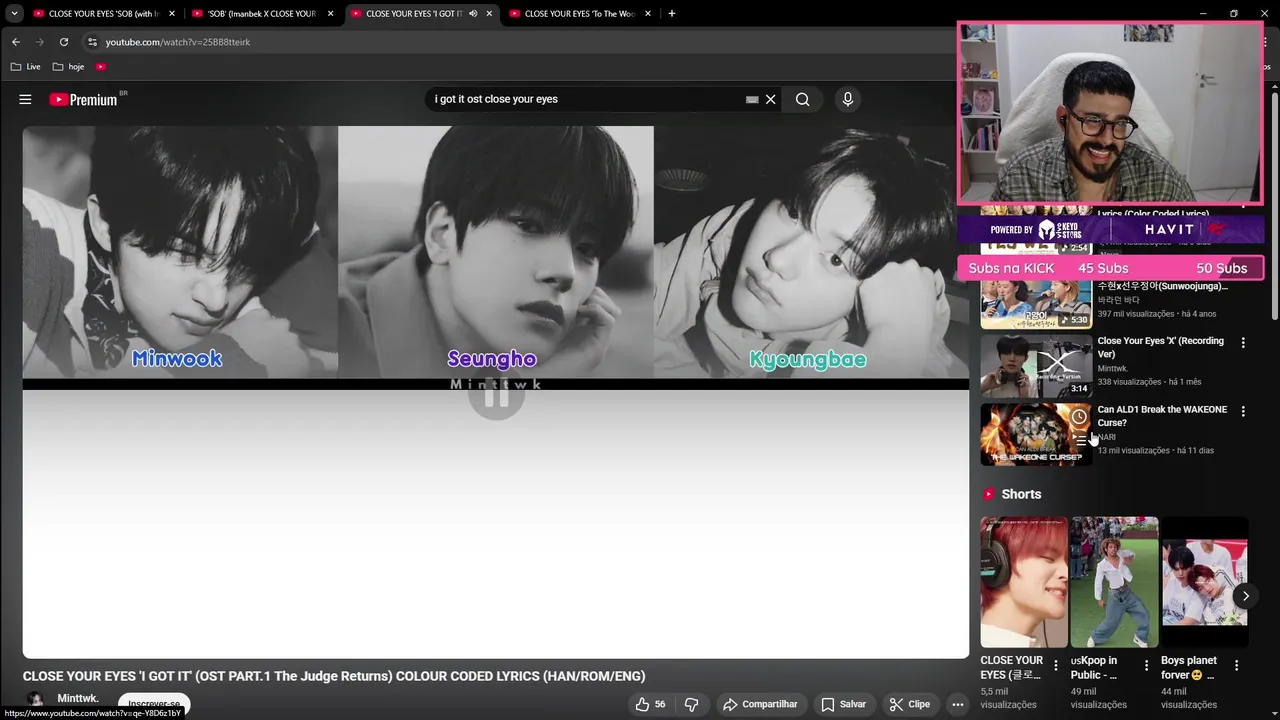This screenshot has height=720, width=1280.
Task: Open options for Kpop in Public short
Action: 1145,665
